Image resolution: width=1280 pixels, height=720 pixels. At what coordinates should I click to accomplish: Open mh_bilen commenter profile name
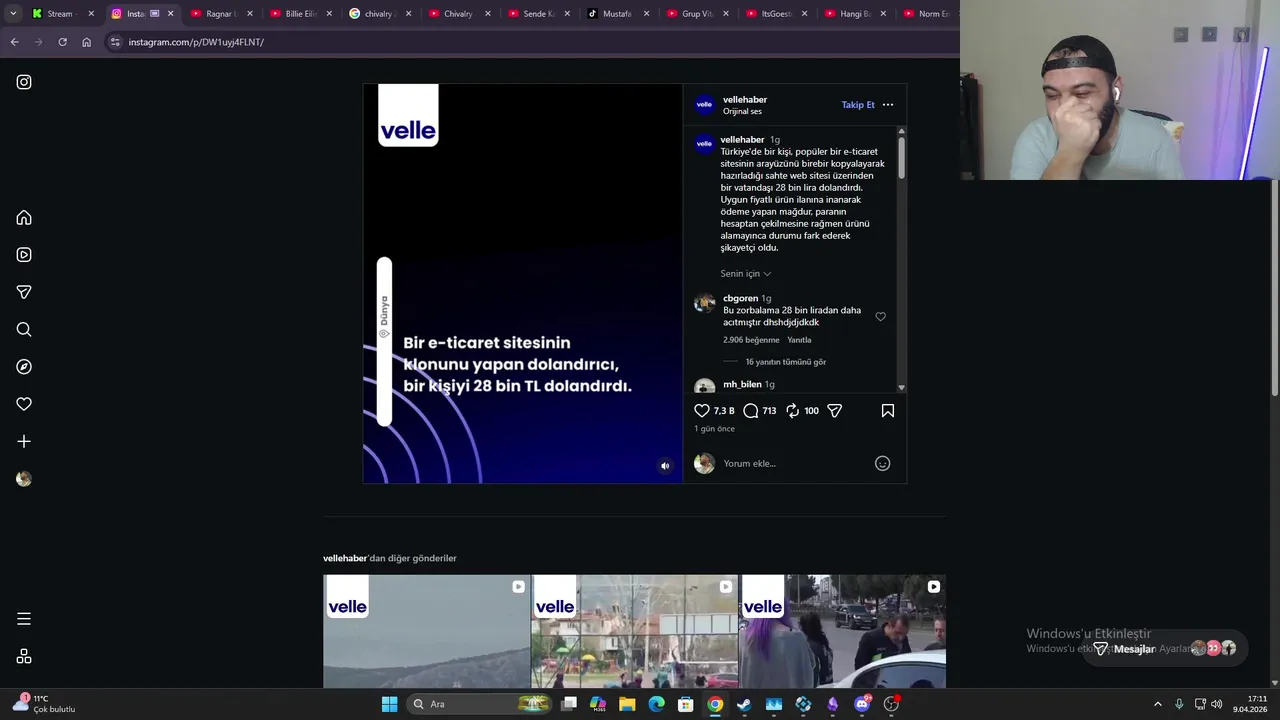pyautogui.click(x=742, y=384)
